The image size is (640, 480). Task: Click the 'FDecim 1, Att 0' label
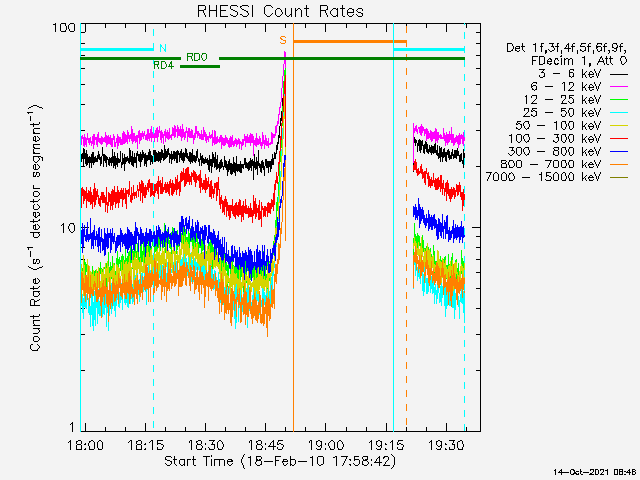579,61
